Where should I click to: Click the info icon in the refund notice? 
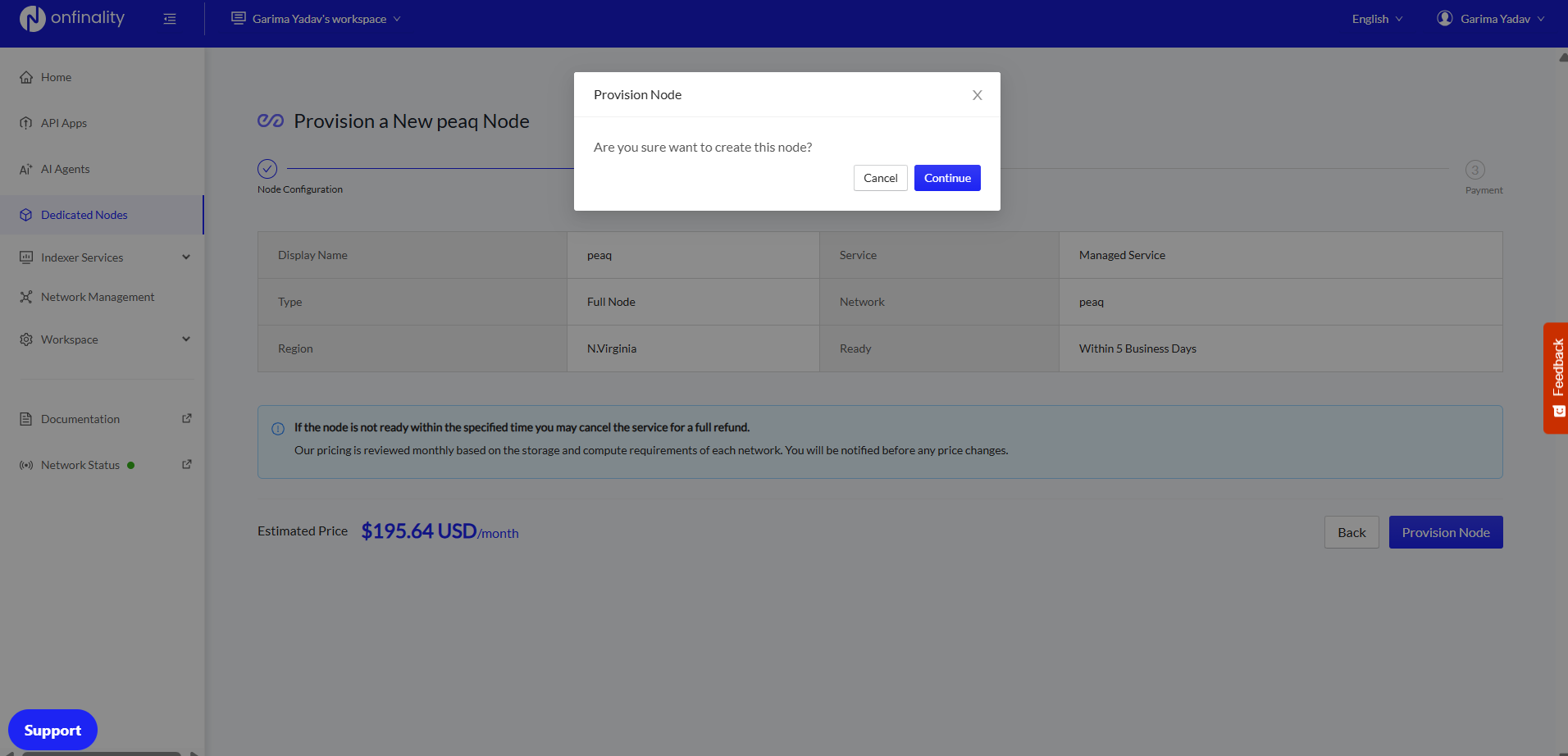[x=278, y=429]
